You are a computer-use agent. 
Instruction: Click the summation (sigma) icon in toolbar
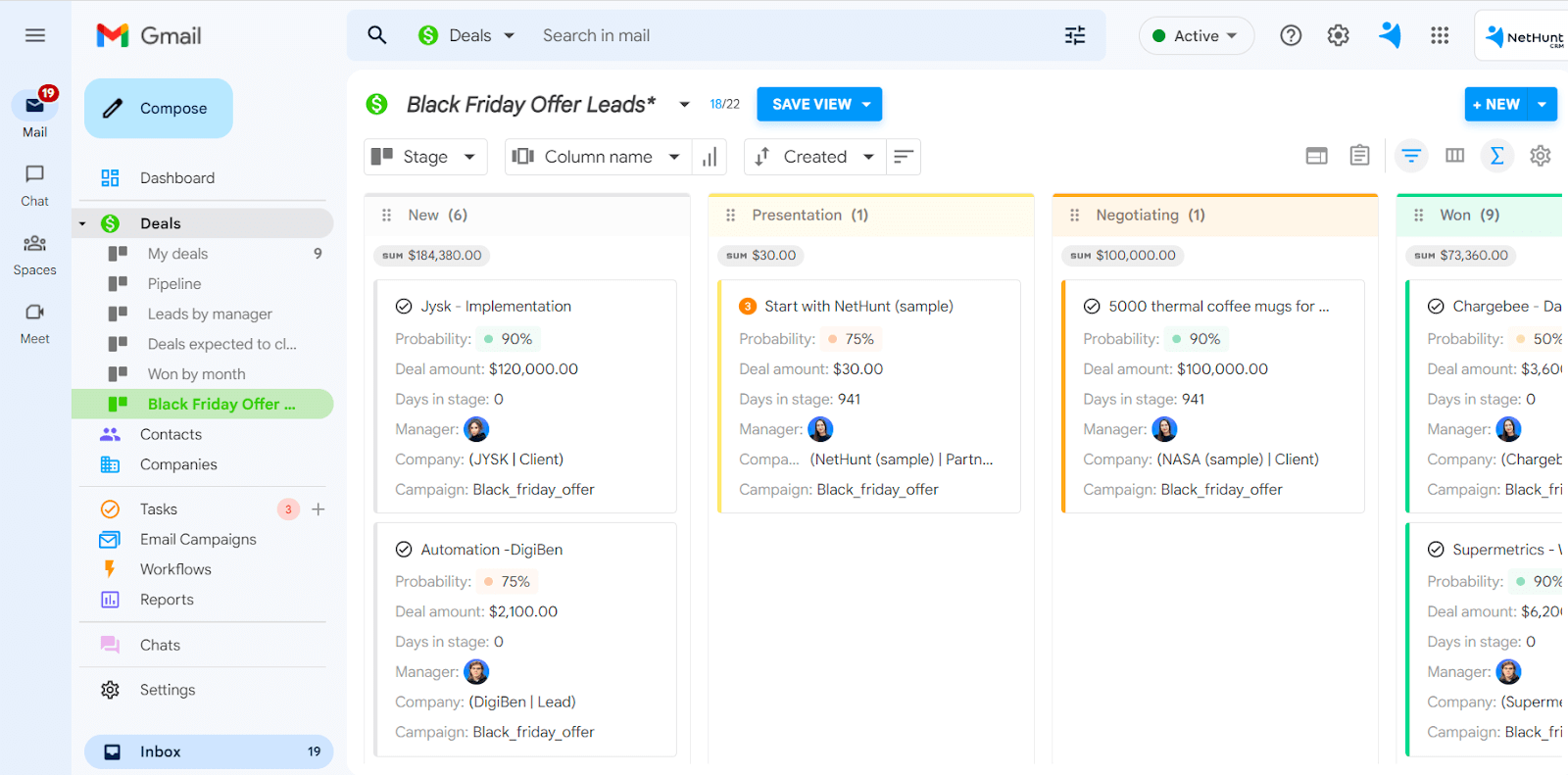pos(1496,156)
